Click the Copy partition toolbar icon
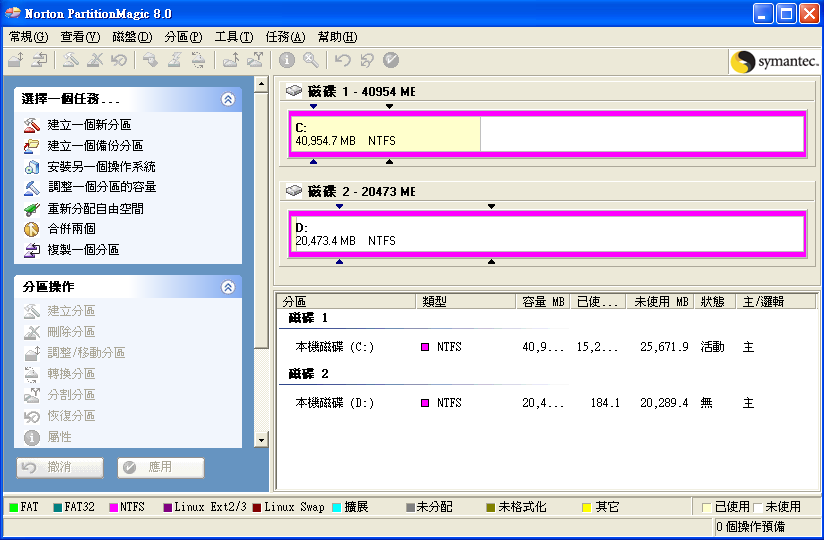 [39, 60]
